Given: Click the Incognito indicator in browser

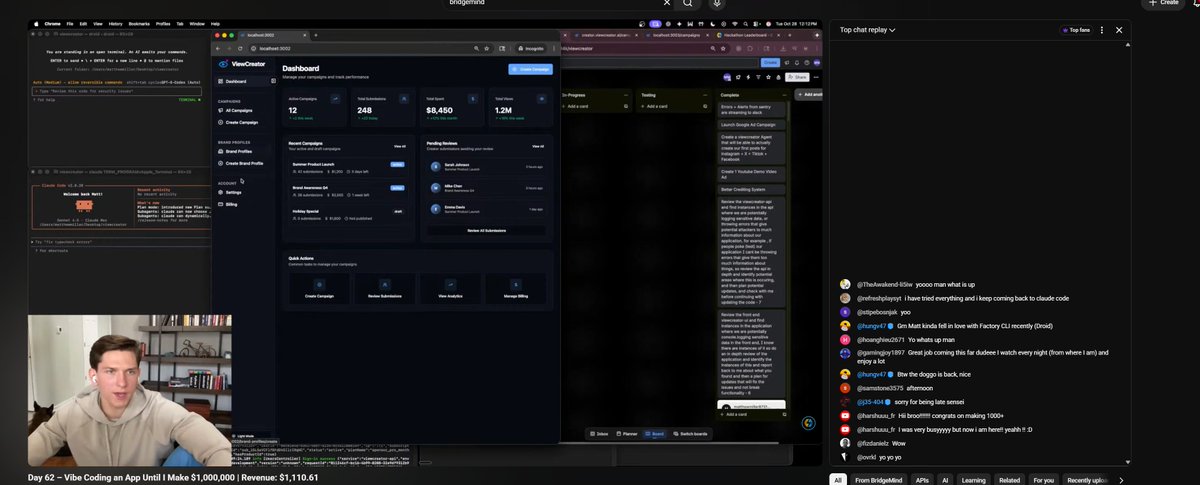Looking at the screenshot, I should [531, 47].
